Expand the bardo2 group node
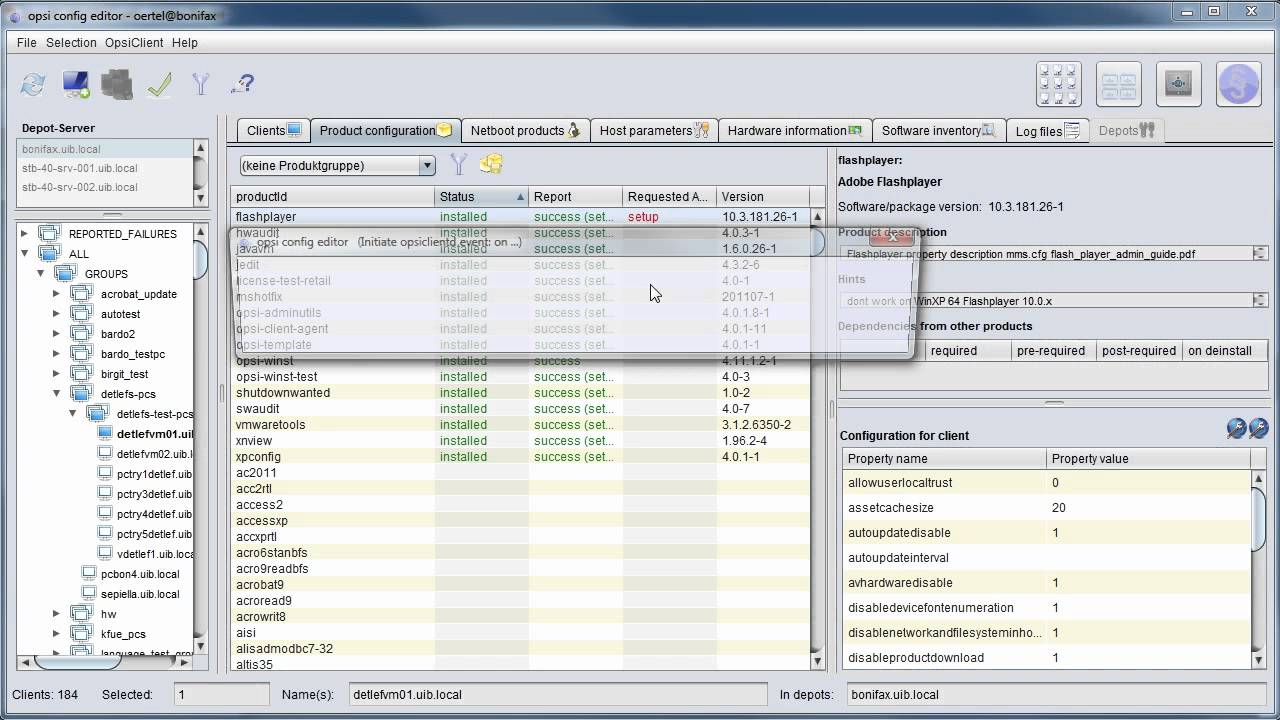The image size is (1280, 720). pos(57,334)
